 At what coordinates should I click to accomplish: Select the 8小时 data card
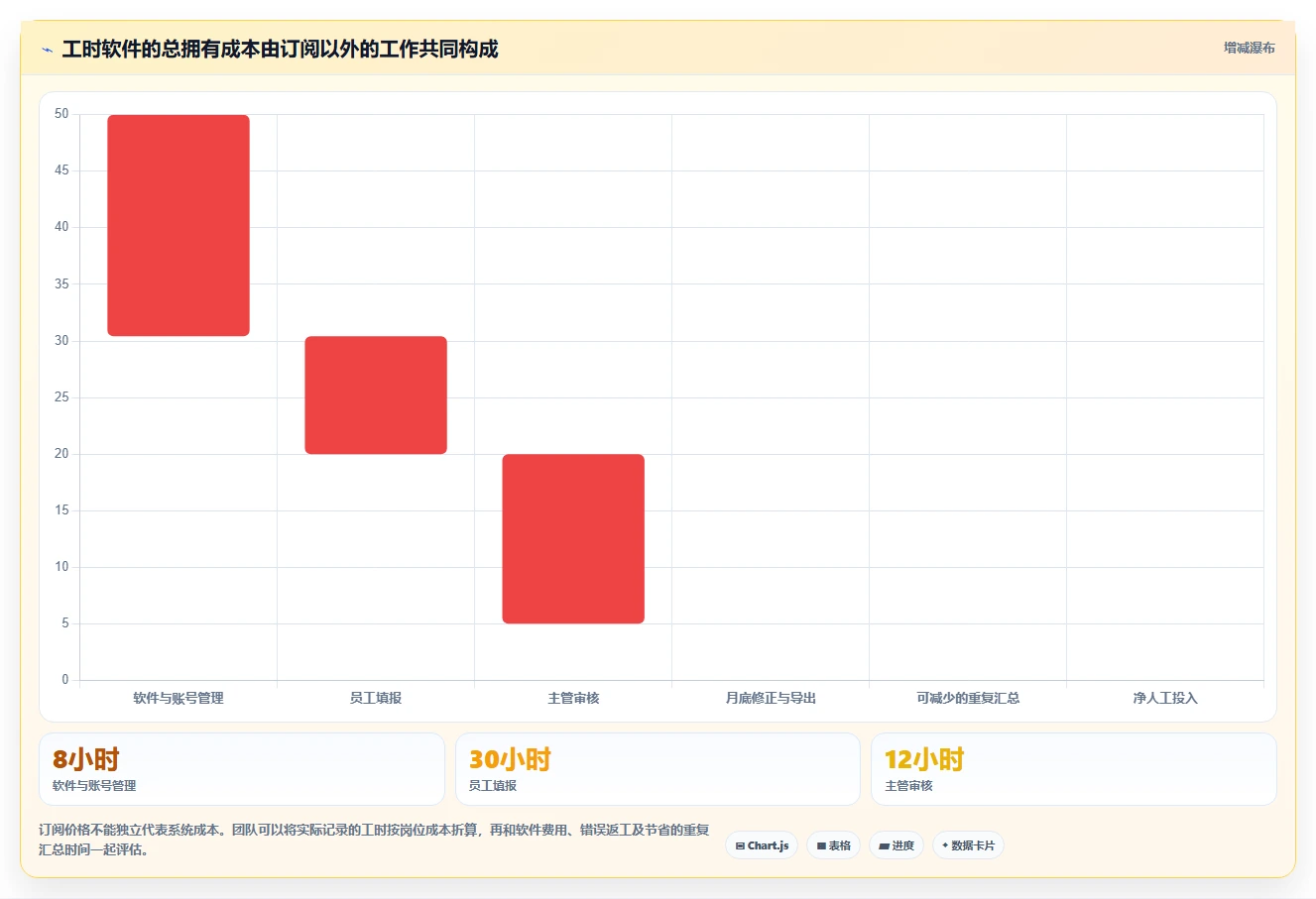point(241,769)
